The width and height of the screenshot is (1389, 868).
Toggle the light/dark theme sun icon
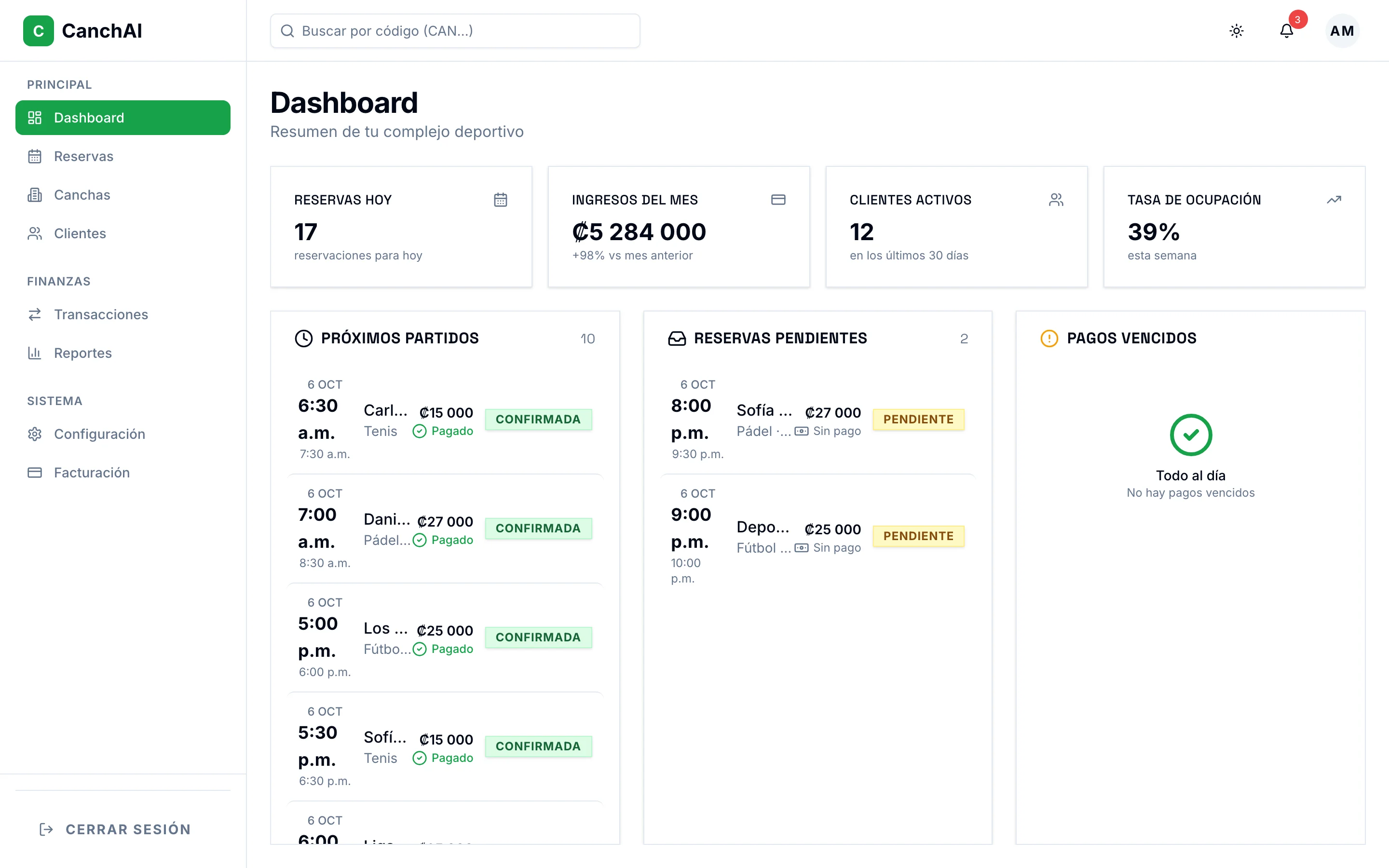[1236, 31]
